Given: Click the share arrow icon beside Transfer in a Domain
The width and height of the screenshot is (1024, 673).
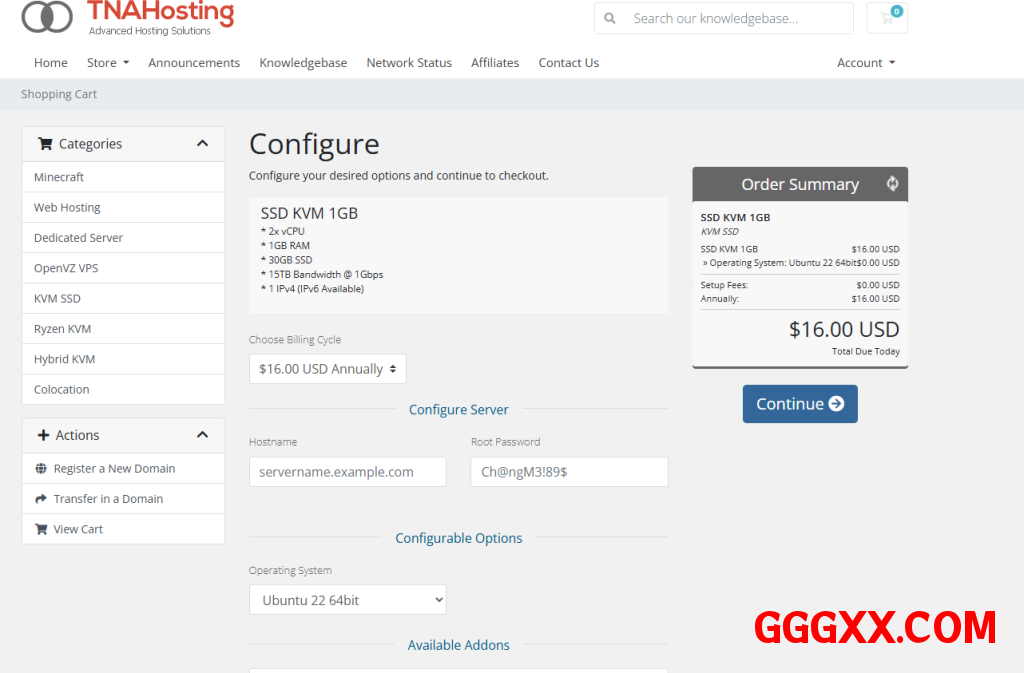Looking at the screenshot, I should click(x=41, y=499).
